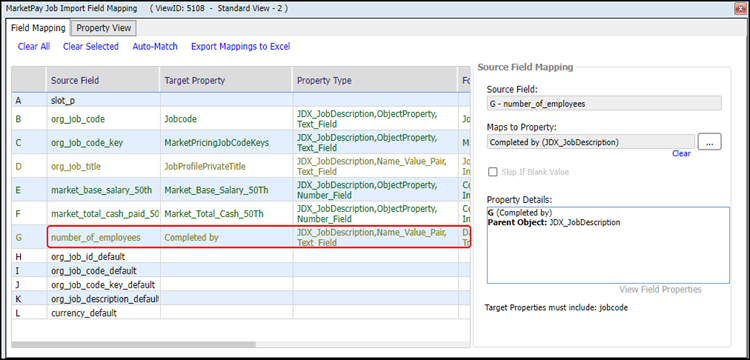Select the org_job_code source field

click(103, 119)
